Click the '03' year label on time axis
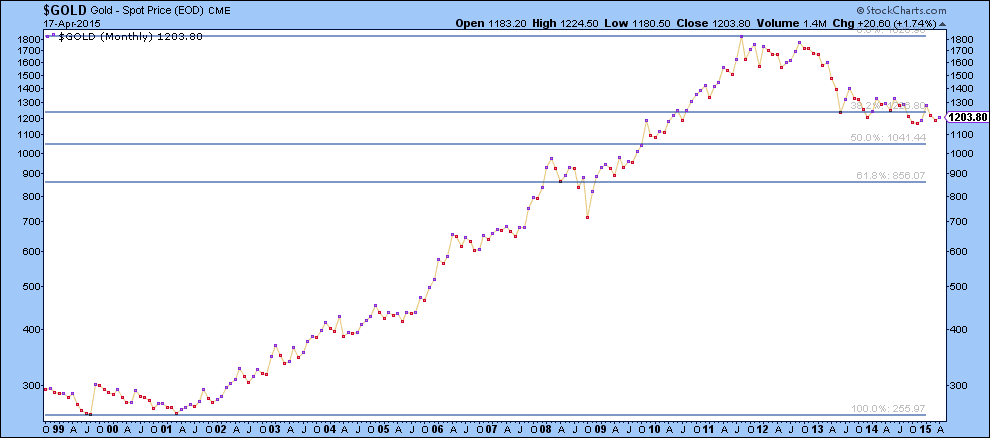This screenshot has height=438, width=990. pos(275,429)
